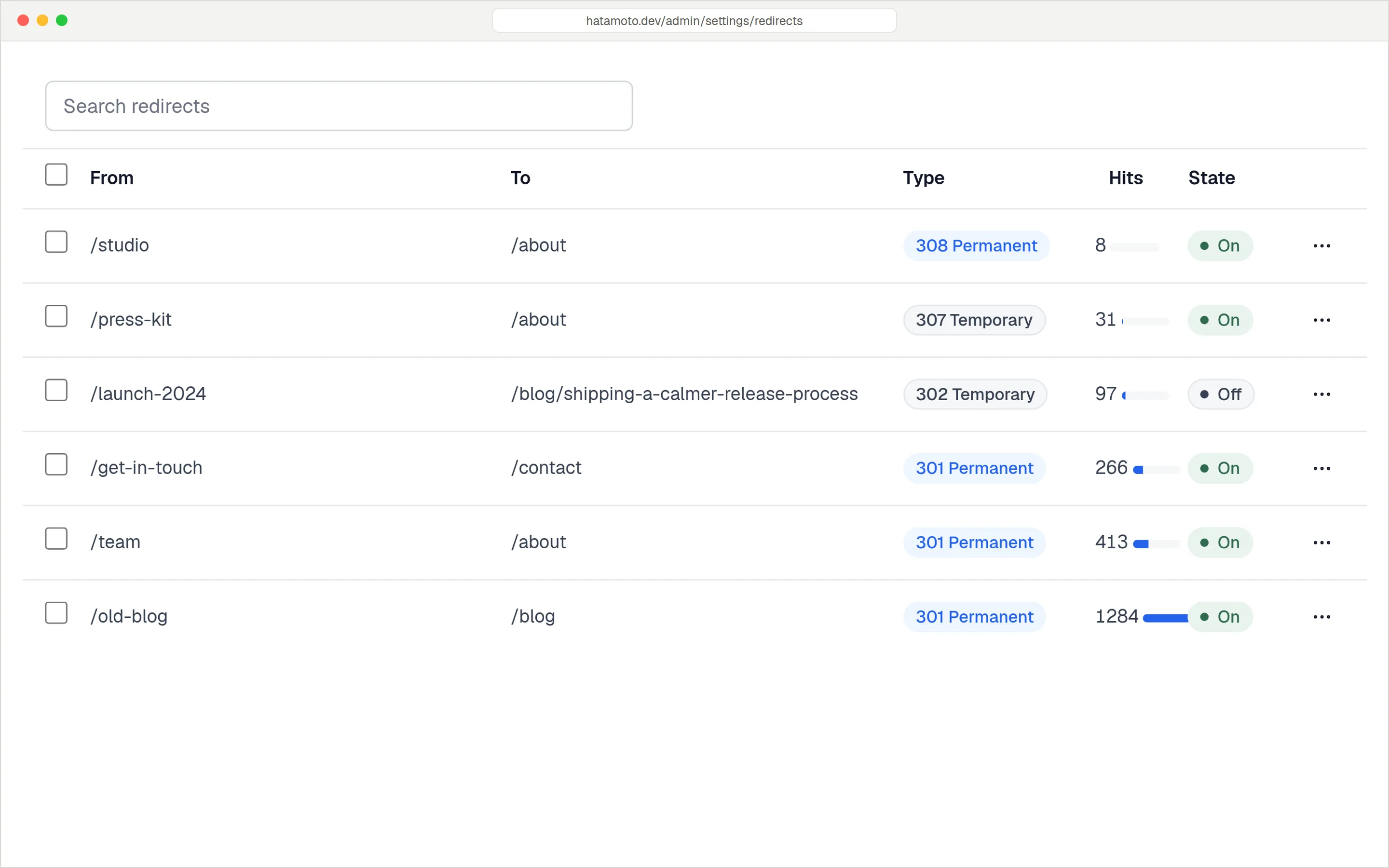Click the 308 Permanent type badge

[976, 246]
